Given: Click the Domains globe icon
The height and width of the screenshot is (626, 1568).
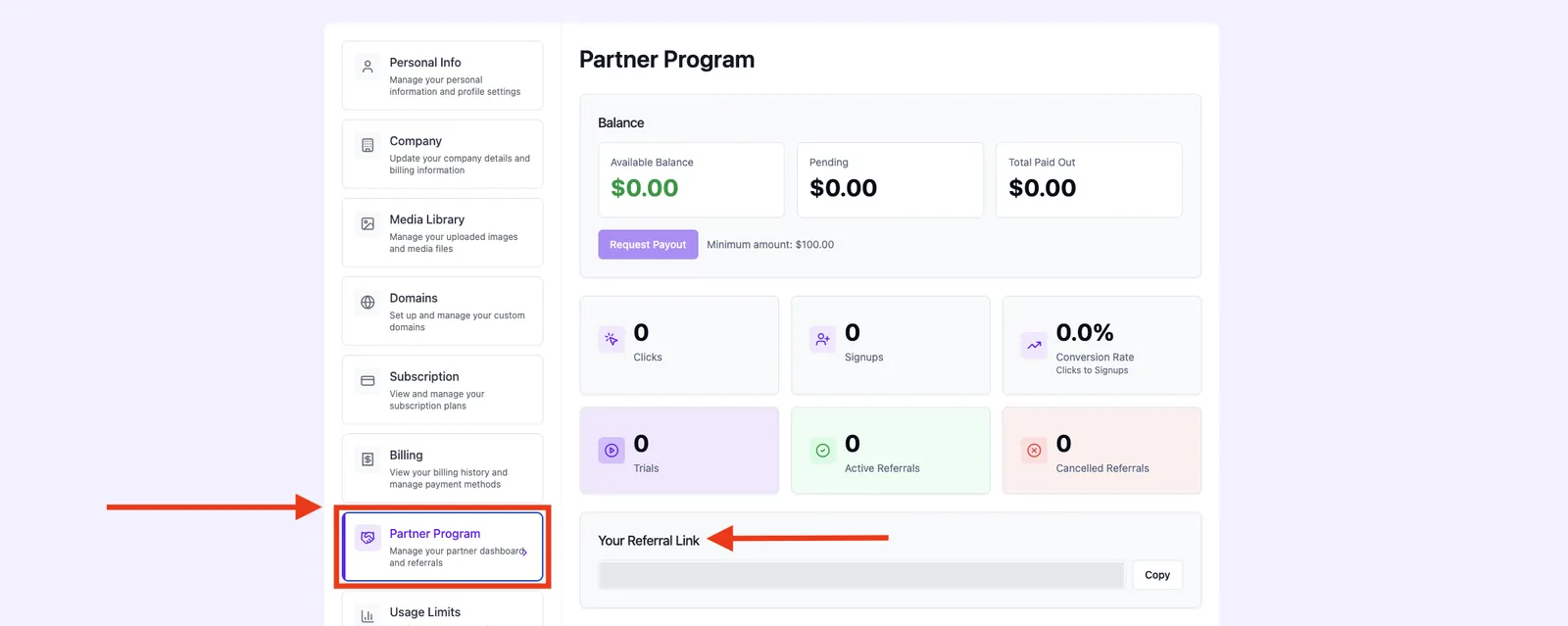Looking at the screenshot, I should pos(367,302).
